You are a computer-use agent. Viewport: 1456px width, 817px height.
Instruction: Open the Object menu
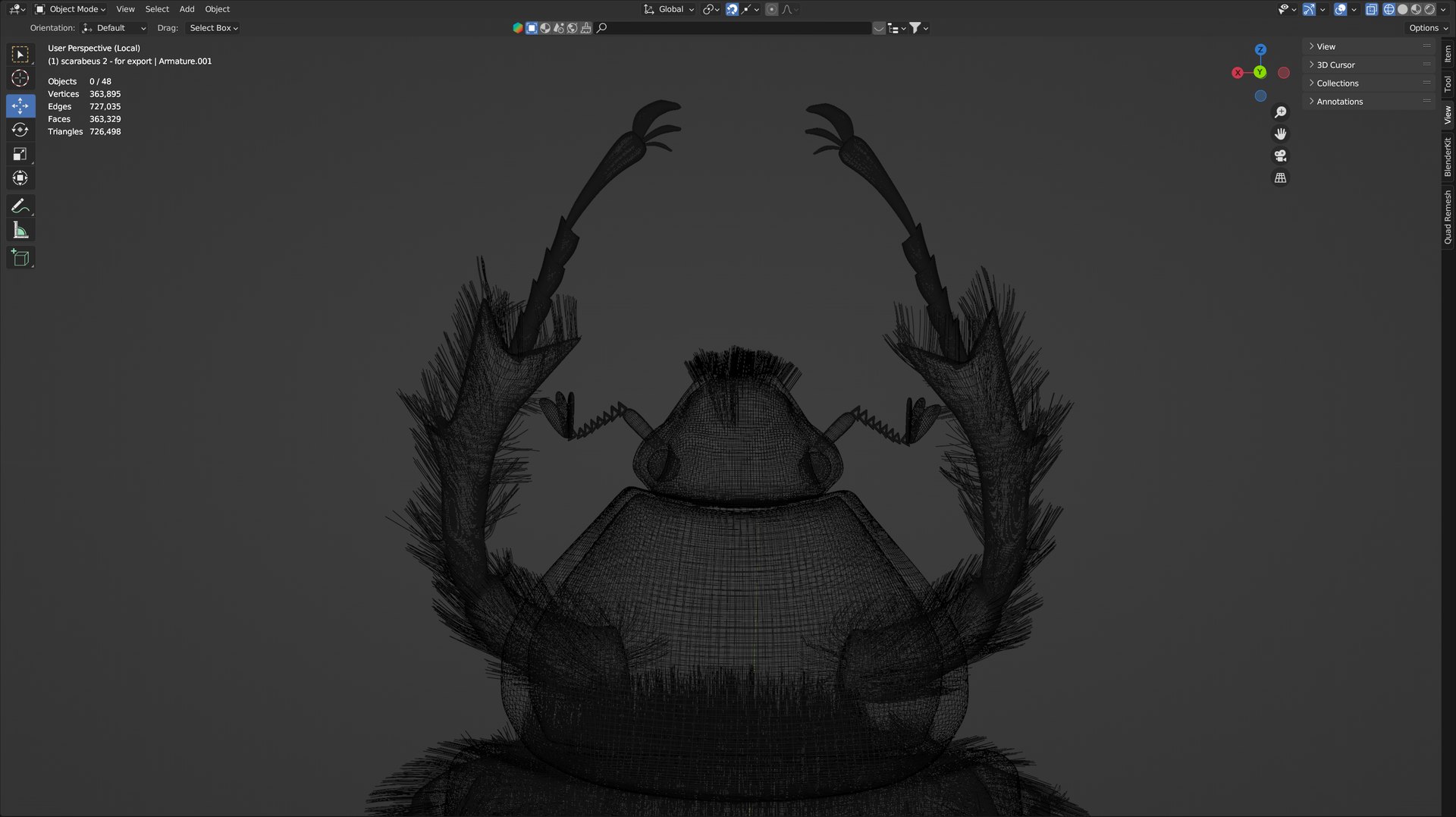(x=217, y=9)
